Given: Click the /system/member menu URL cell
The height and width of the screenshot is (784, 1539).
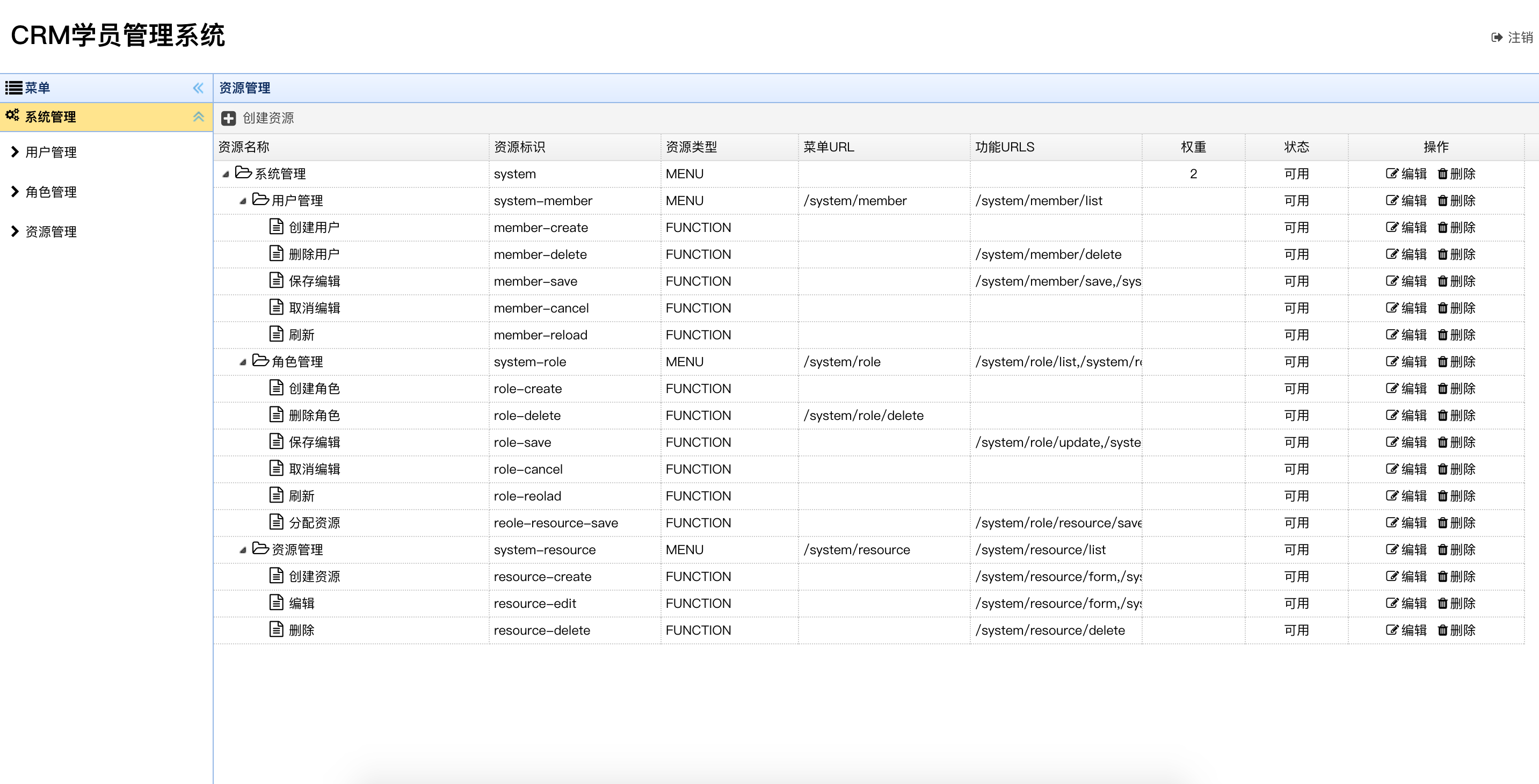Looking at the screenshot, I should click(884, 201).
